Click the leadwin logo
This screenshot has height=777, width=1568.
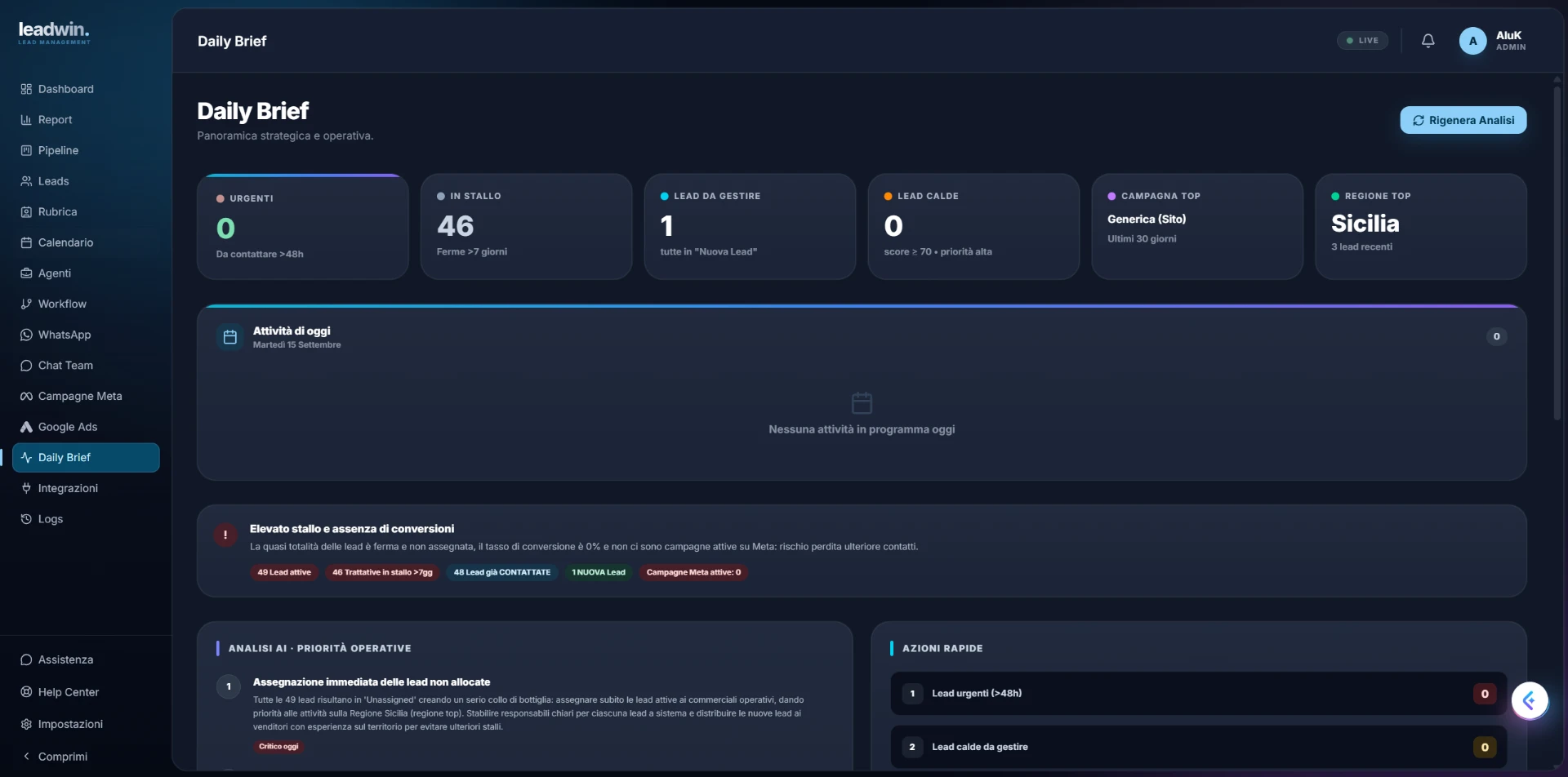[54, 32]
